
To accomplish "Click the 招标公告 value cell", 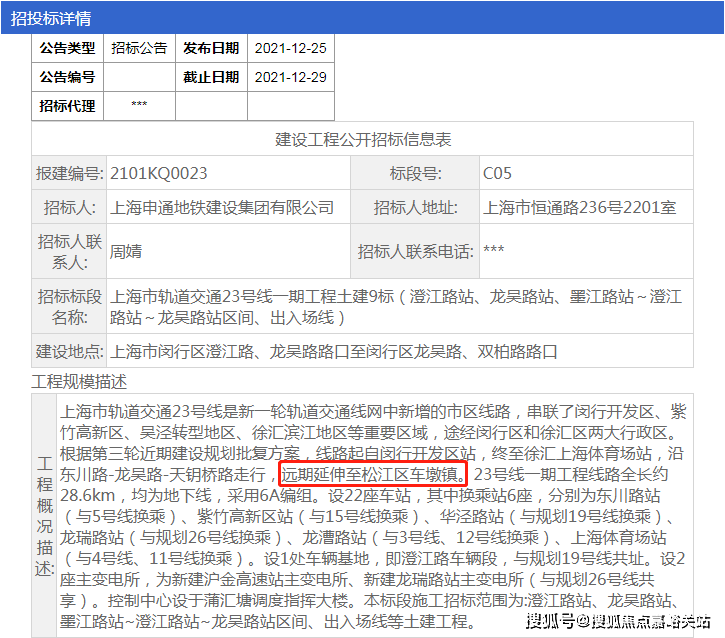I will click(139, 48).
